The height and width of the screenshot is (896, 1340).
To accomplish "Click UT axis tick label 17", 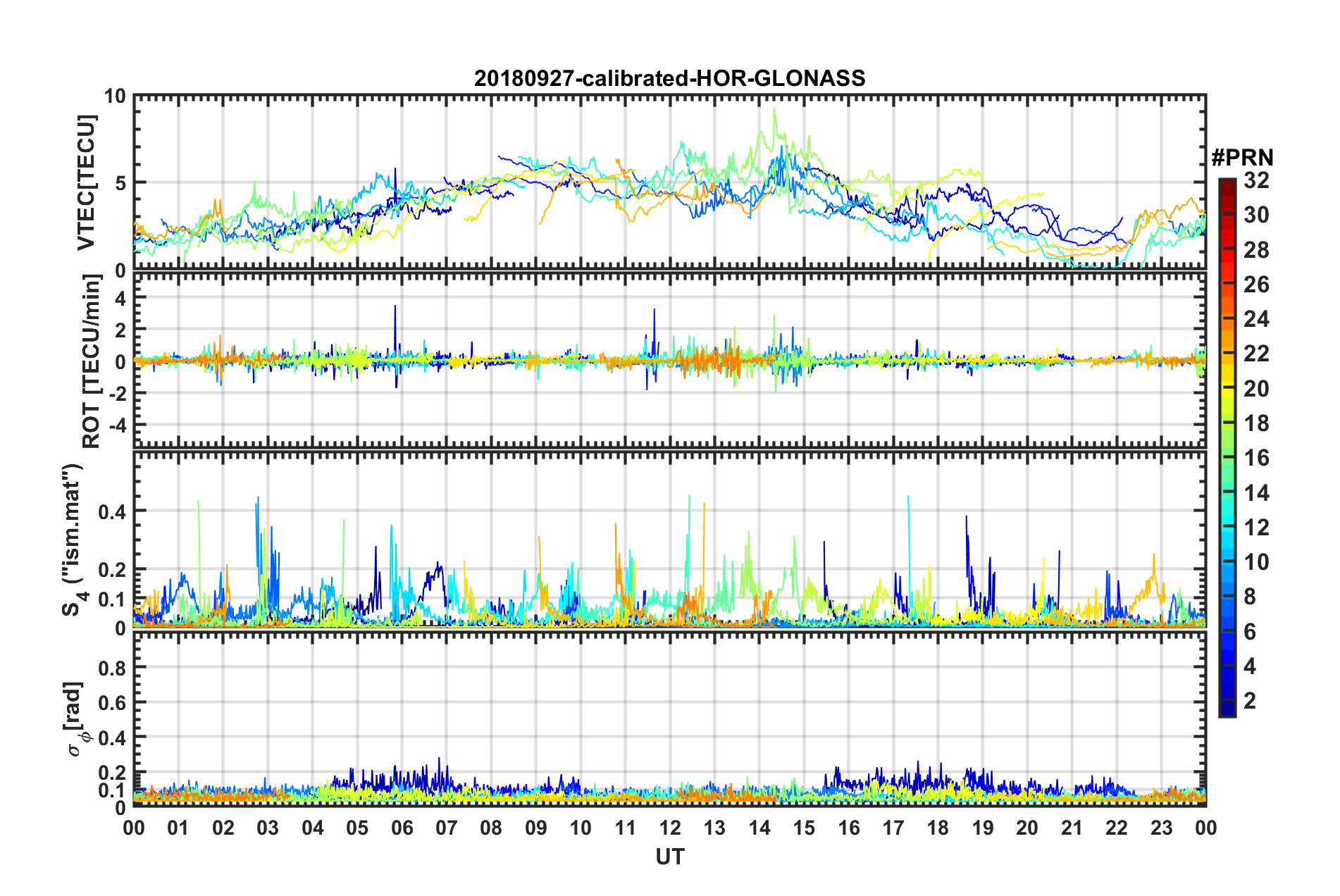I will click(893, 828).
